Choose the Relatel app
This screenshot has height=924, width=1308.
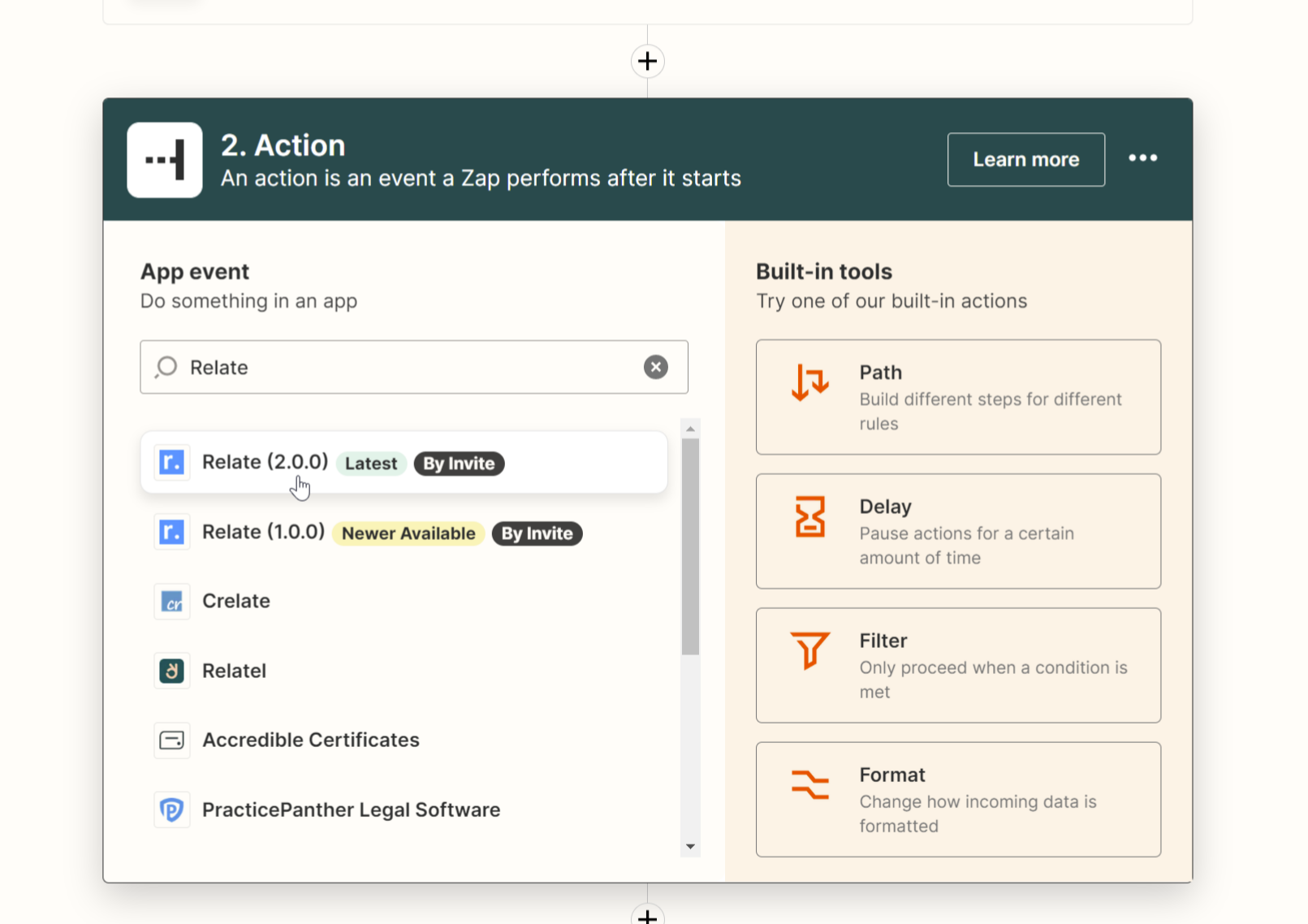pos(404,671)
